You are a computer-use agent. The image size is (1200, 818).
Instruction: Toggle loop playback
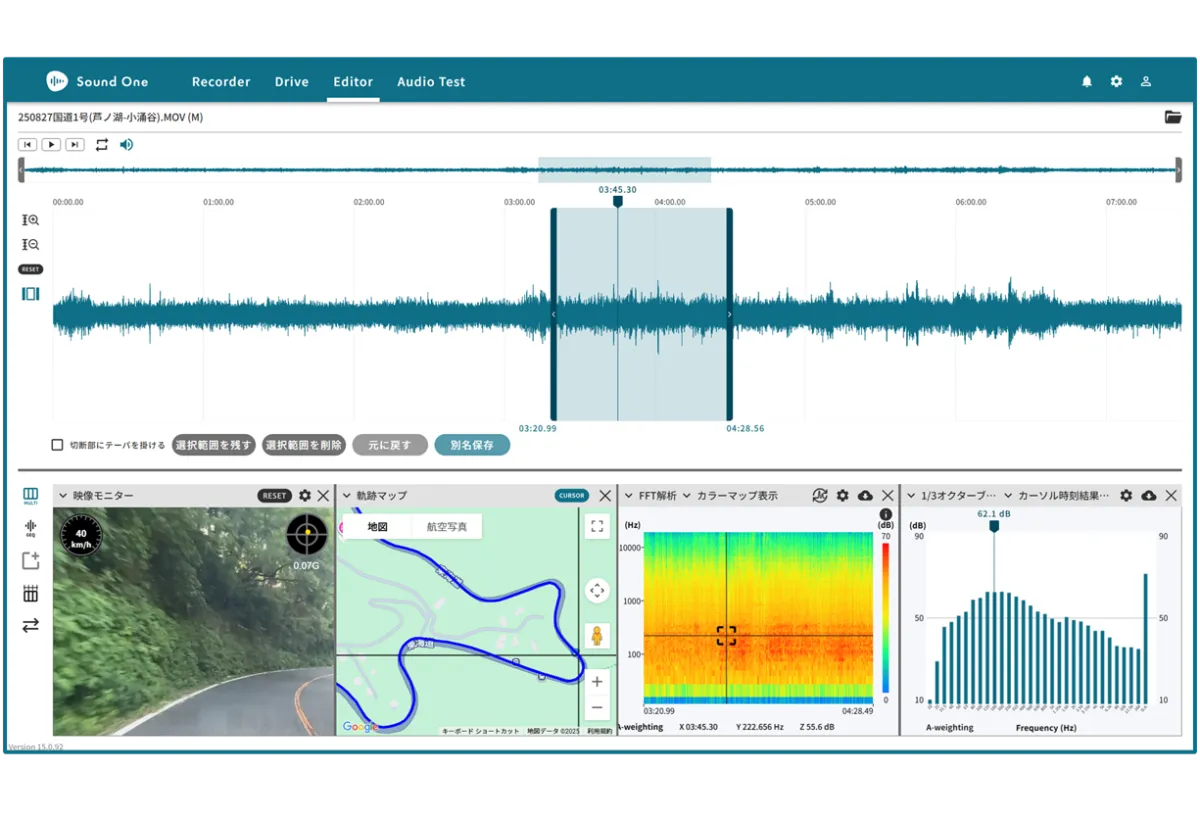click(102, 145)
